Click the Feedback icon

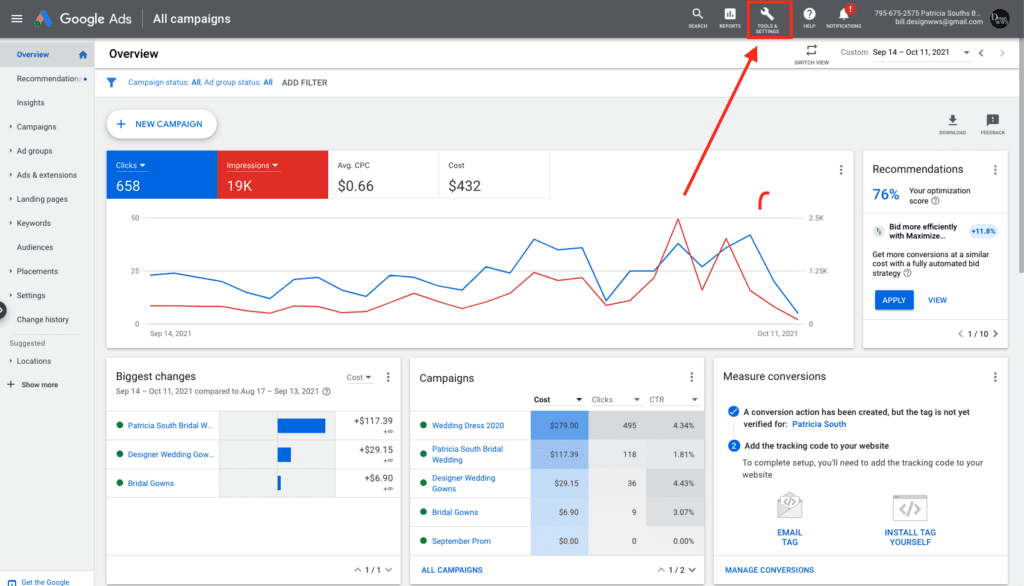(992, 123)
